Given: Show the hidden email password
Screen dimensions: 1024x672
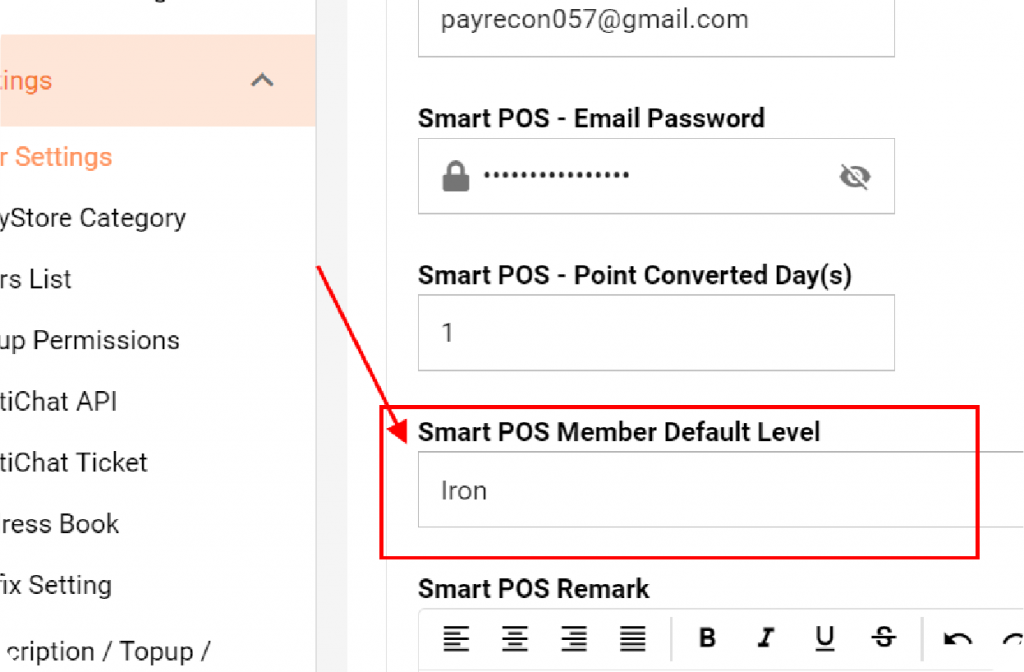Looking at the screenshot, I should tap(855, 176).
